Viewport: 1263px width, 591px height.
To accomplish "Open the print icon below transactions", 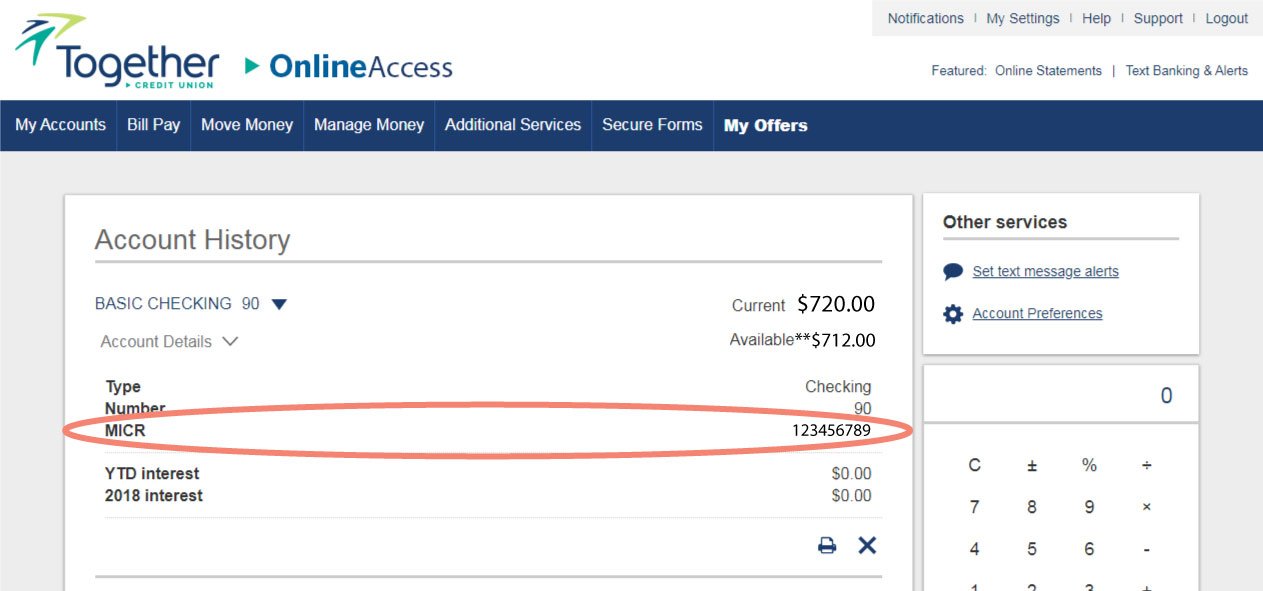I will tap(826, 545).
